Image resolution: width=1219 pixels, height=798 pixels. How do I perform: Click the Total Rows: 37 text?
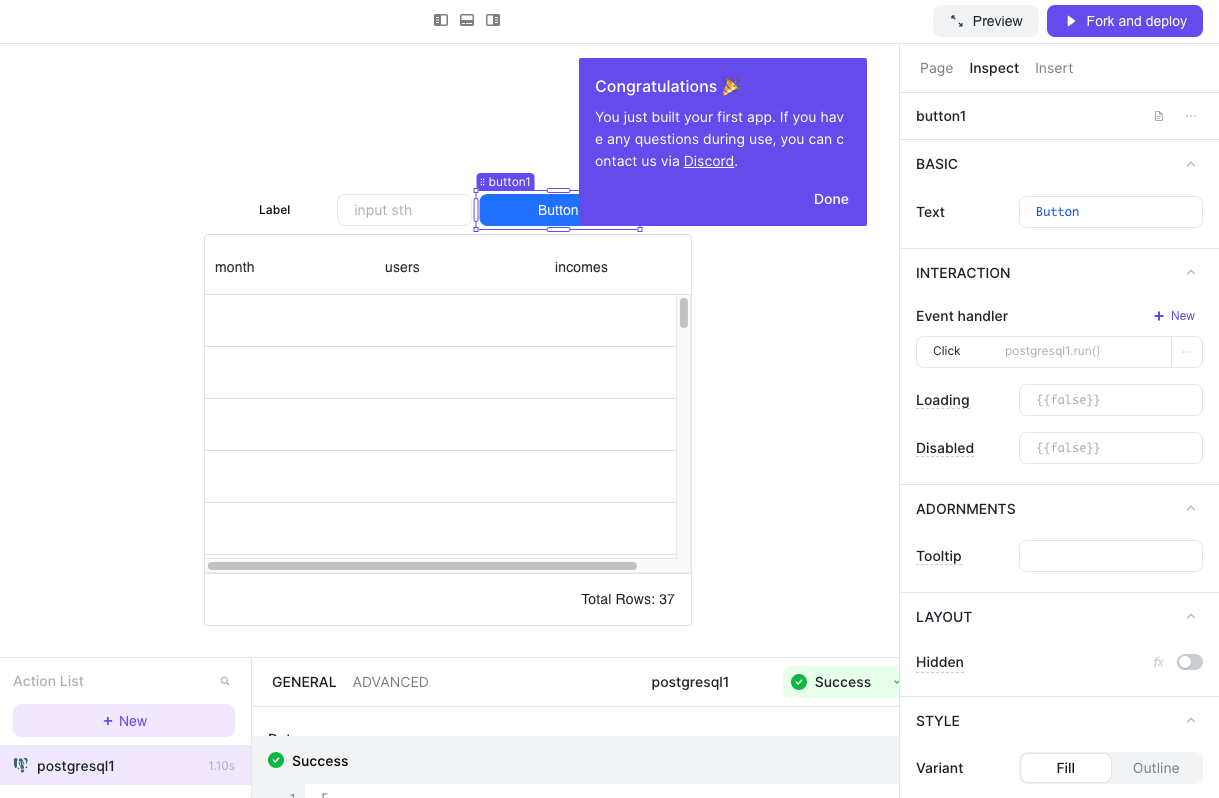[628, 599]
